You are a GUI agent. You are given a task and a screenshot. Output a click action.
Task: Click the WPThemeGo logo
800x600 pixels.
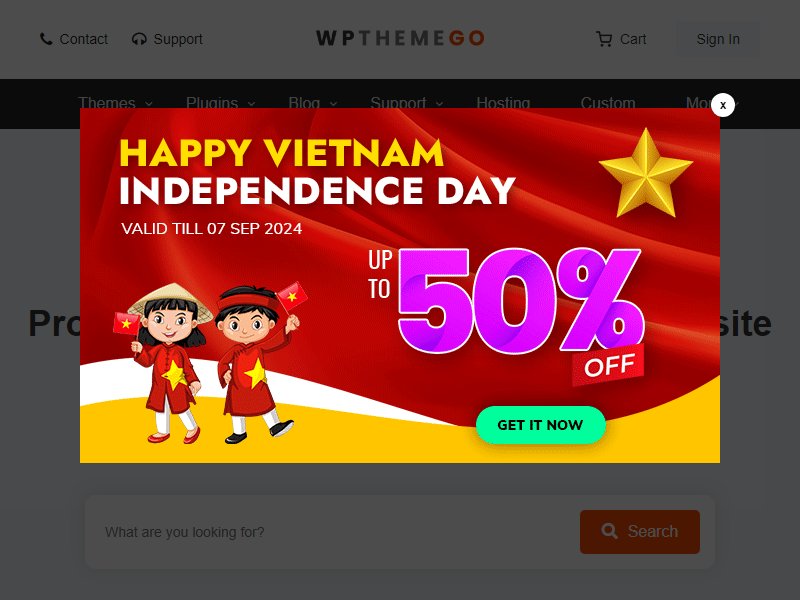tap(400, 38)
